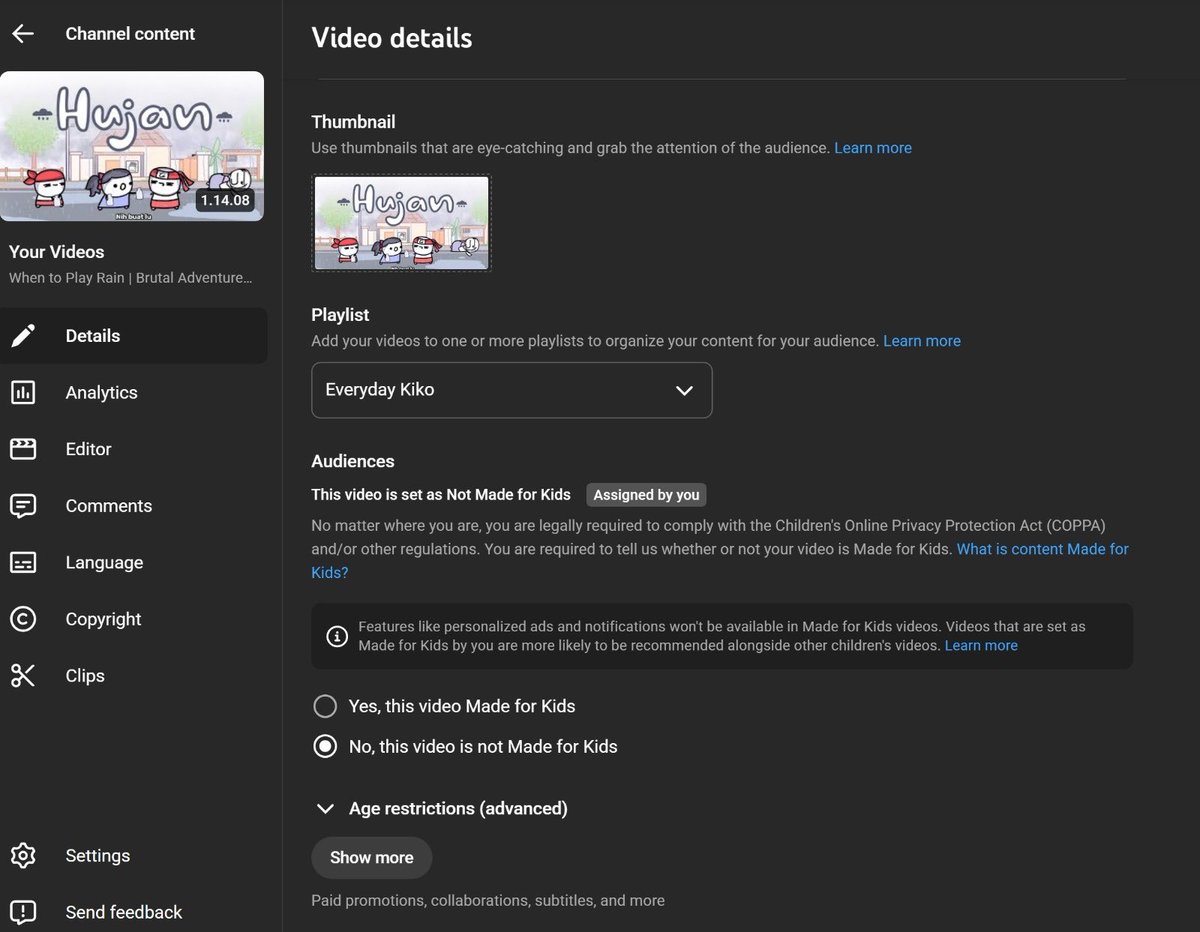Viewport: 1200px width, 932px height.
Task: Open the Settings menu item
Action: (134, 856)
